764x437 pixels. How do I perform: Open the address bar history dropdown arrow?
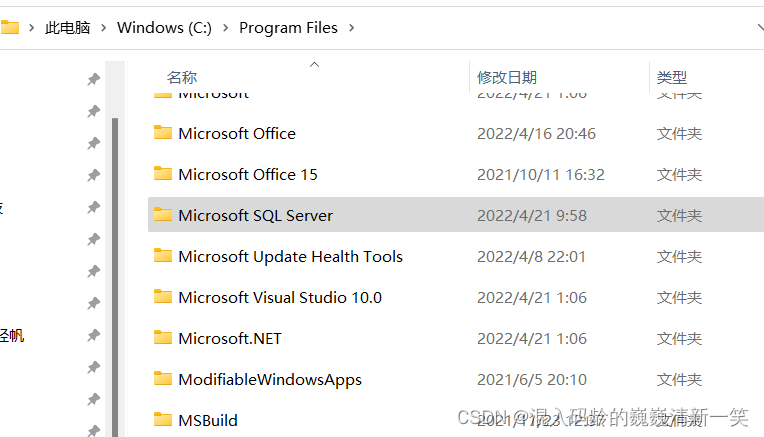point(760,28)
